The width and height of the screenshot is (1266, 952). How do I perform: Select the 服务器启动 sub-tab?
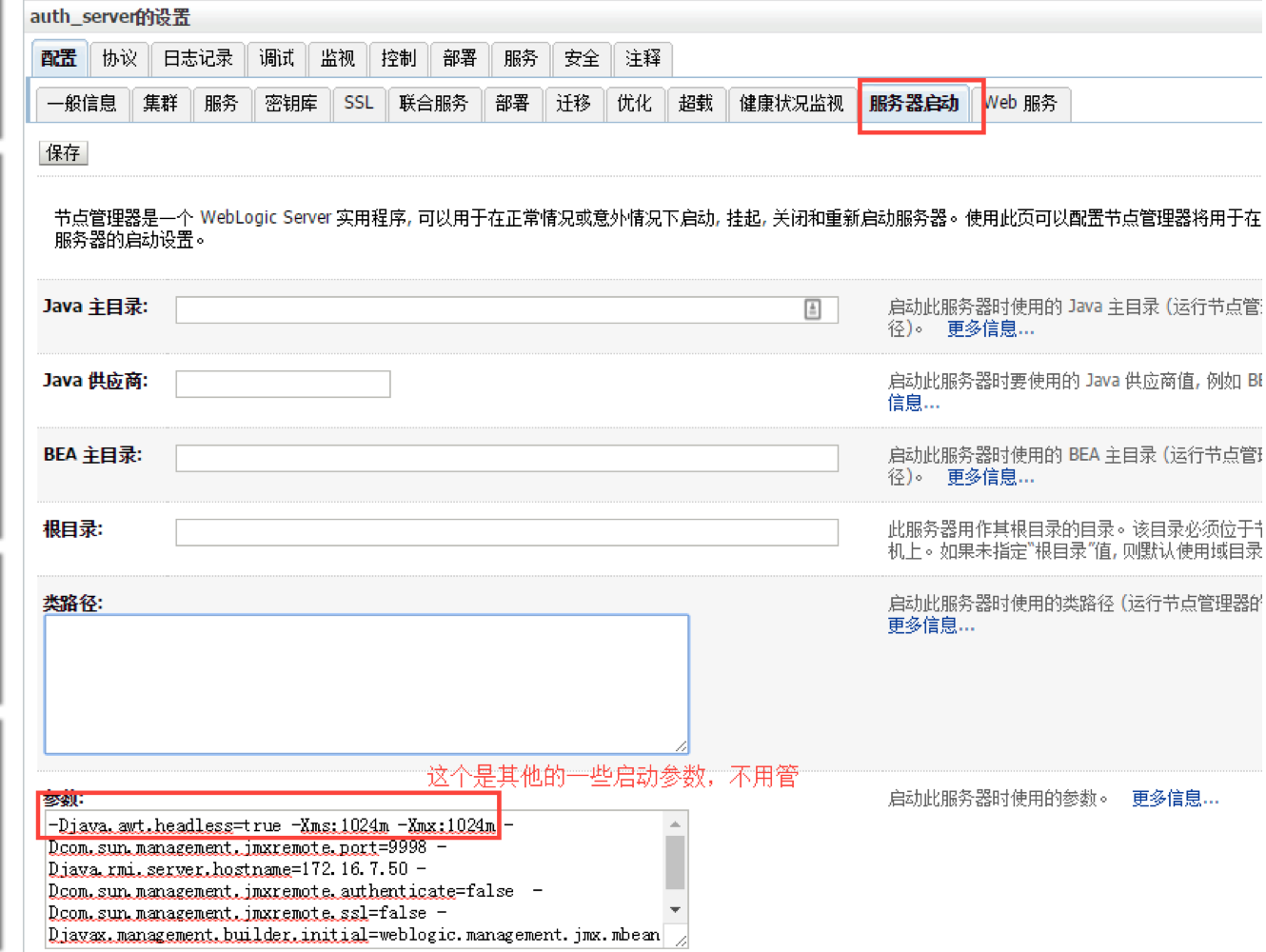pyautogui.click(x=915, y=104)
